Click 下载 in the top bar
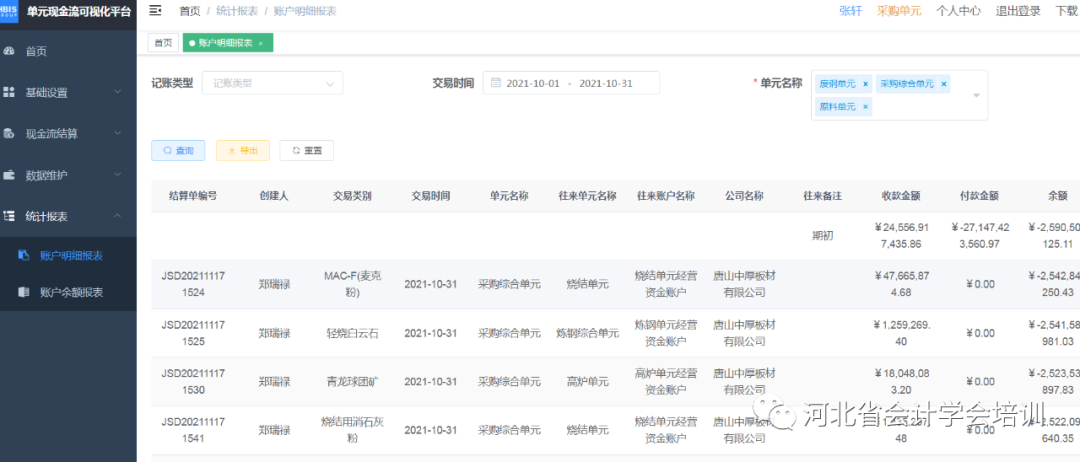This screenshot has width=1080, height=462. coord(1067,11)
